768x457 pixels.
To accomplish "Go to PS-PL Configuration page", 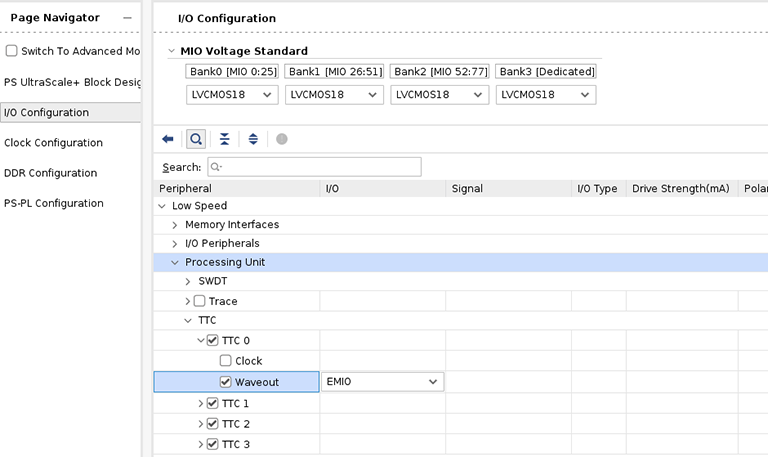I will point(54,203).
